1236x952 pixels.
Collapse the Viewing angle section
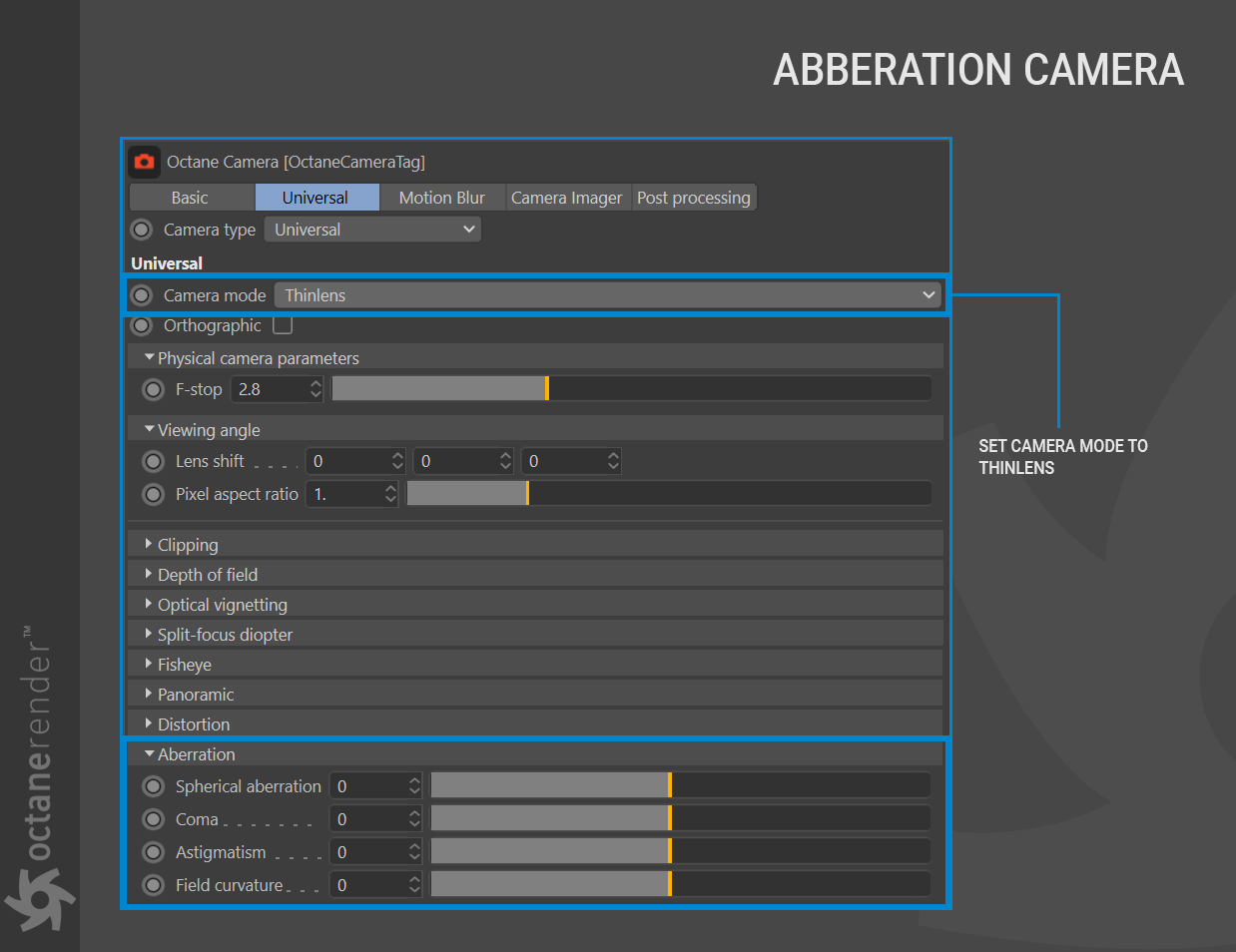point(535,429)
